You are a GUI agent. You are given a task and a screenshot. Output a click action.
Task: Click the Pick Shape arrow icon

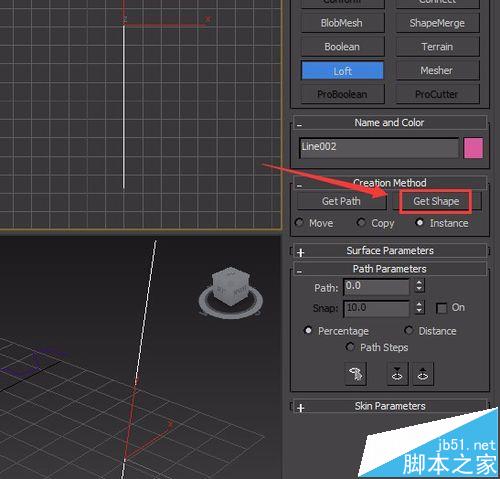click(x=356, y=374)
